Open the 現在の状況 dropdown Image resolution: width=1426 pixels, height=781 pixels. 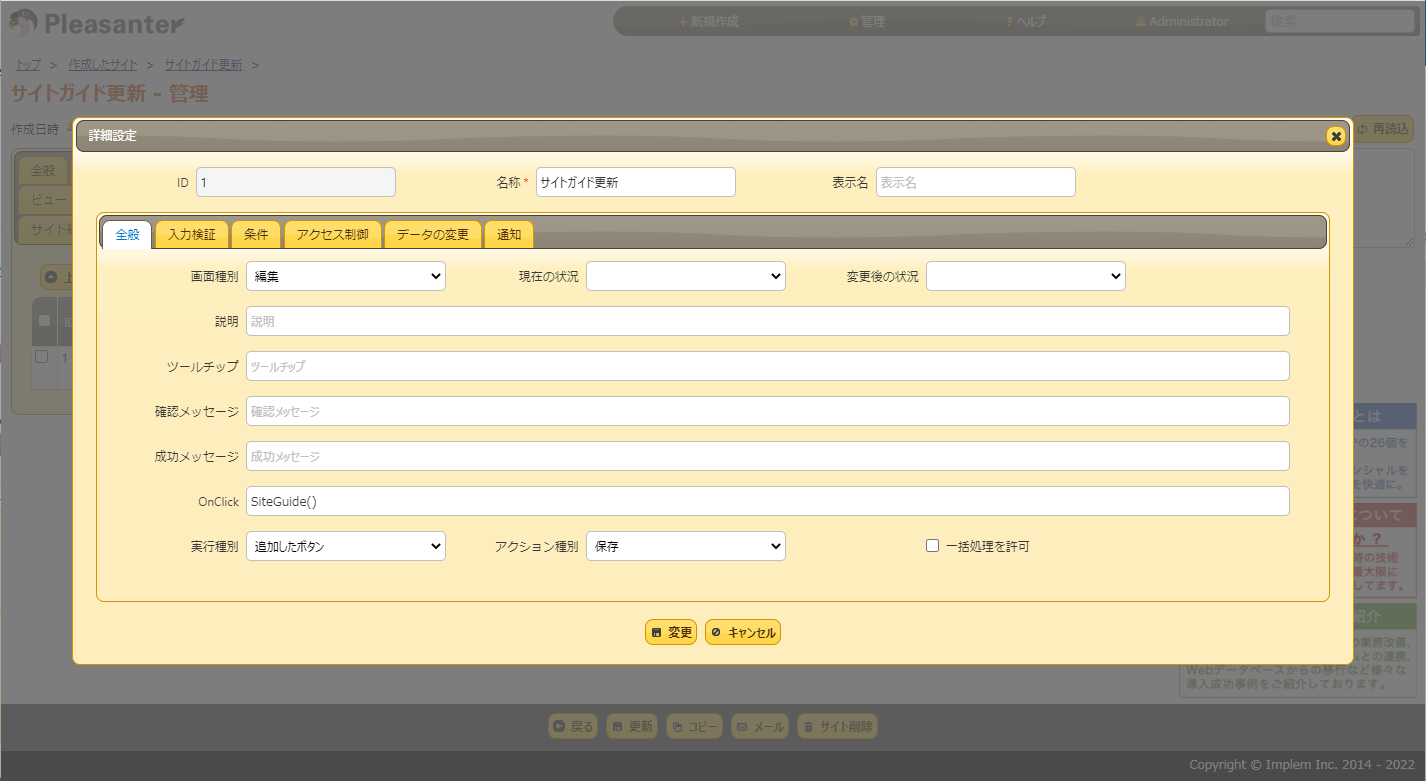[686, 276]
